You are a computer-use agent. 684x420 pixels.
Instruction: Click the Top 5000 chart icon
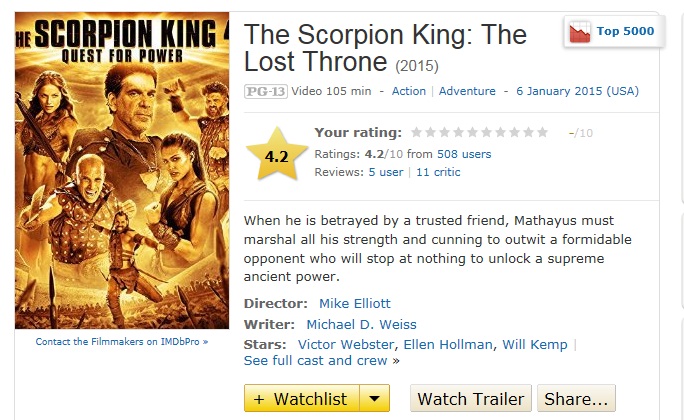coord(578,33)
